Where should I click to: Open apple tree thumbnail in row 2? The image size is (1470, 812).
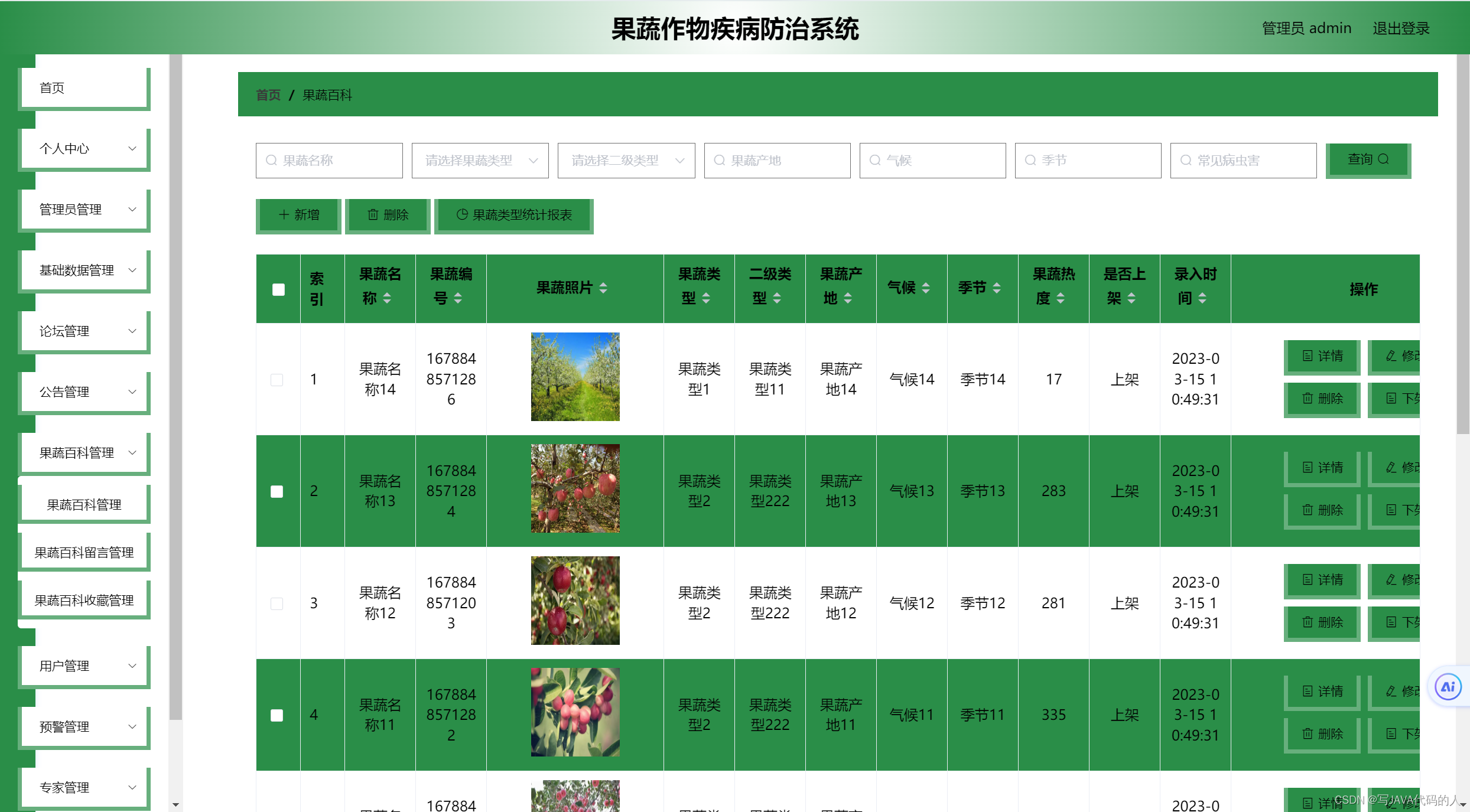(x=575, y=488)
